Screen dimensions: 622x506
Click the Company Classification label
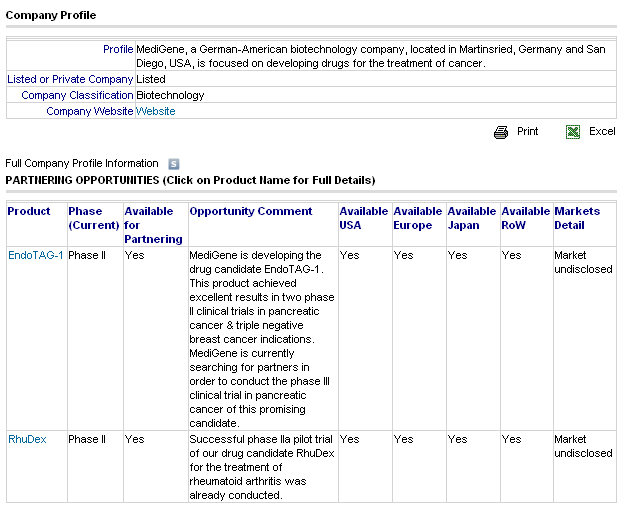[77, 95]
